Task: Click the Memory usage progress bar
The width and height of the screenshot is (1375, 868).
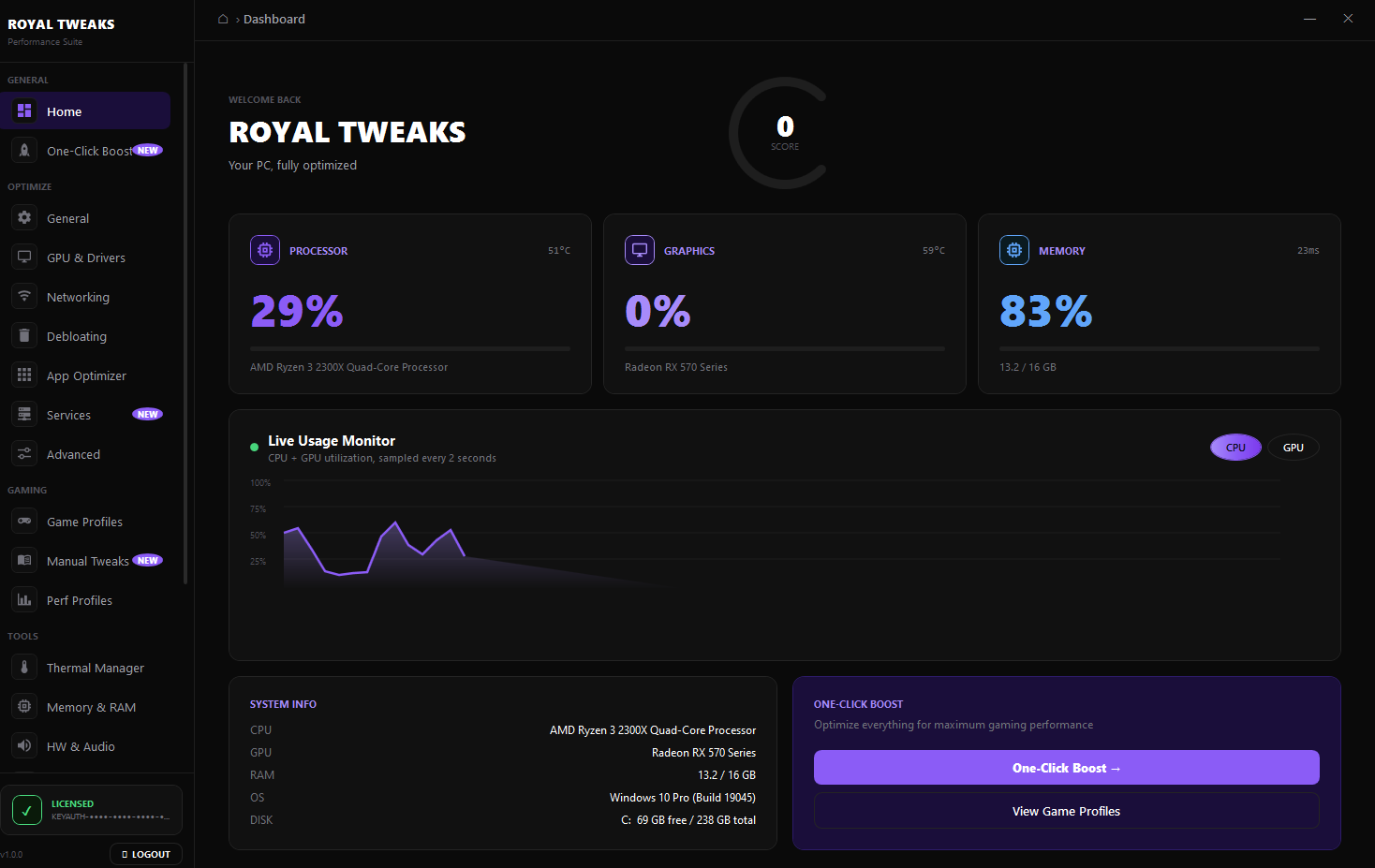Action: click(x=1160, y=348)
